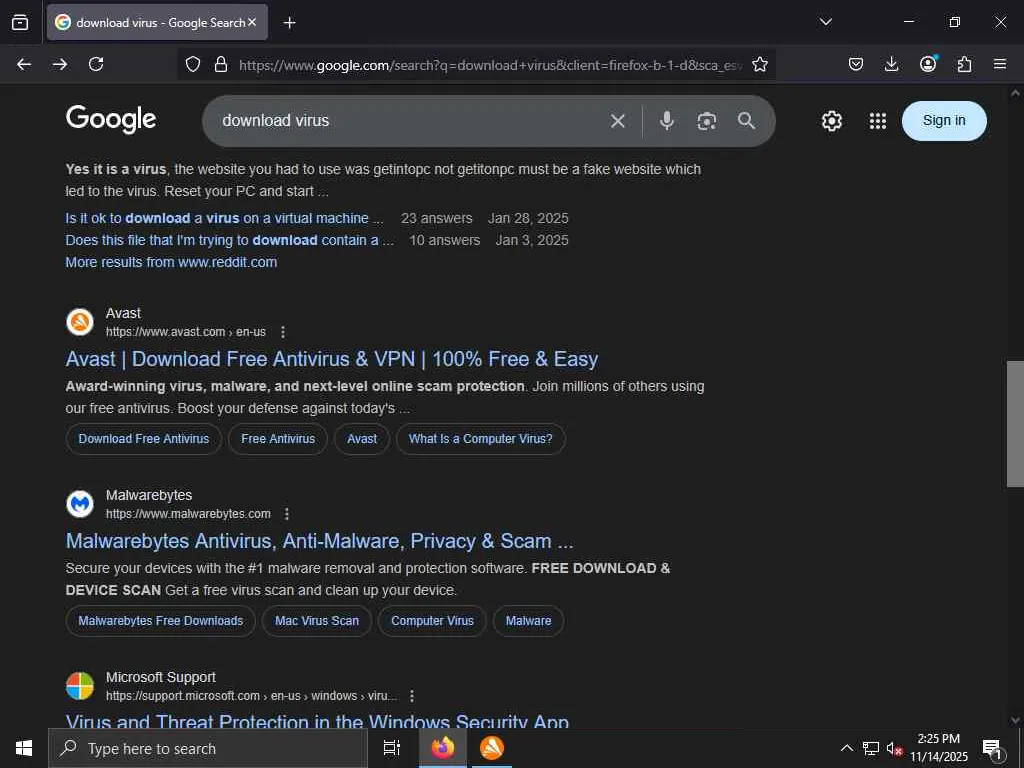Show hidden system tray icons
Image resolution: width=1024 pixels, height=768 pixels.
coord(846,748)
